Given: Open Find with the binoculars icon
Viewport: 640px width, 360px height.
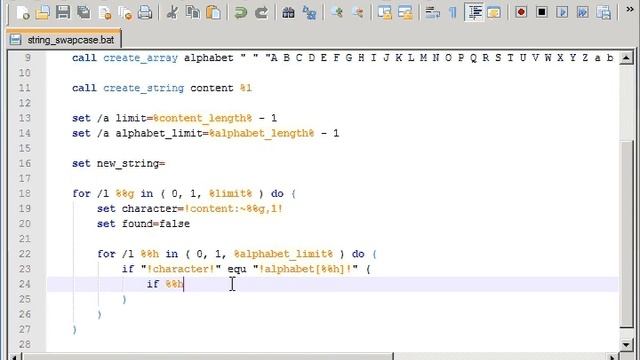Looking at the screenshot, I should point(288,13).
